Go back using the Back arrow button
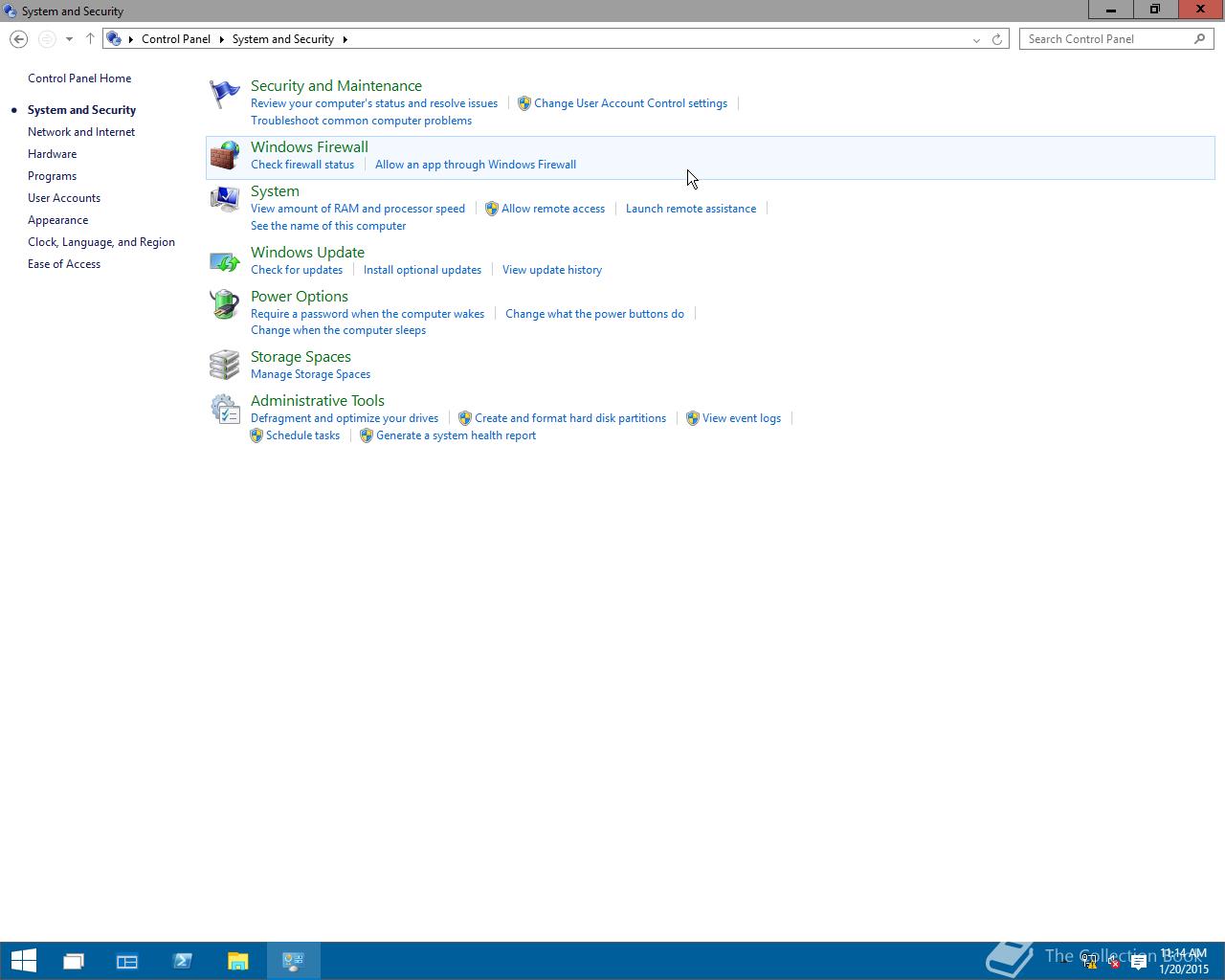This screenshot has width=1225, height=980. [18, 39]
